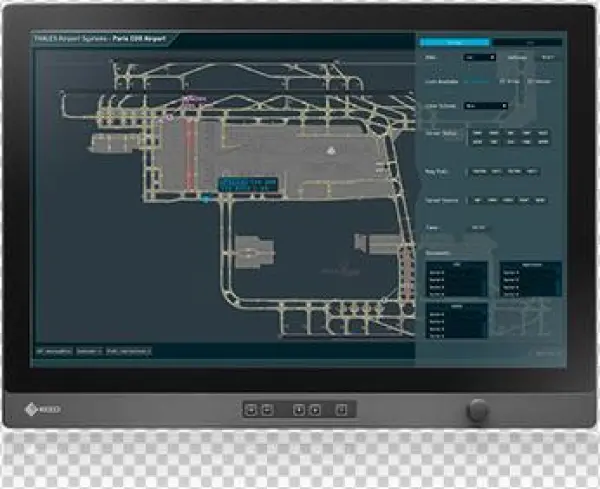
Task: Click the first button of the five-button row
Action: tap(477, 200)
